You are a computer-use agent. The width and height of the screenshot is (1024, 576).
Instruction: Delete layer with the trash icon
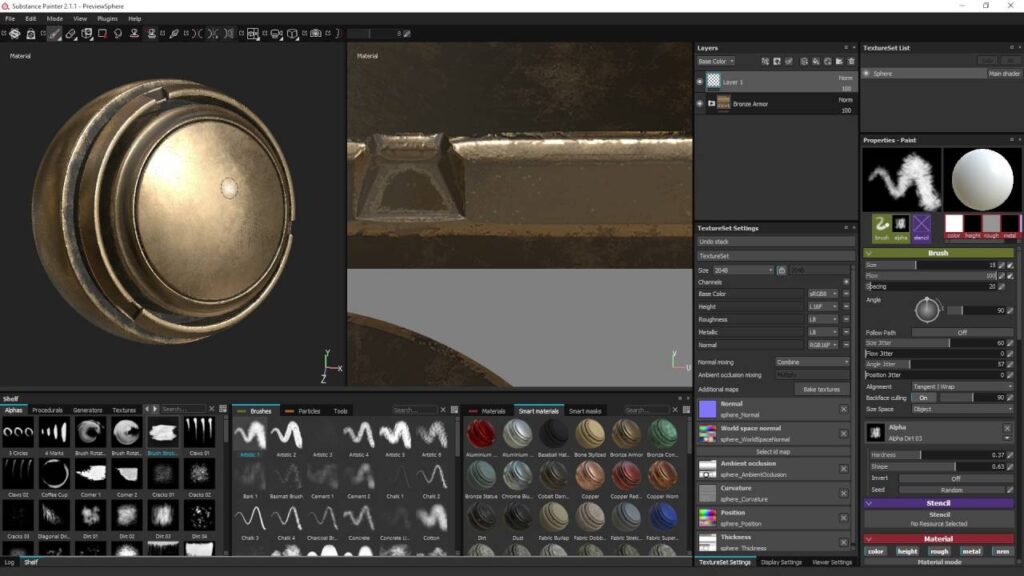coord(851,61)
